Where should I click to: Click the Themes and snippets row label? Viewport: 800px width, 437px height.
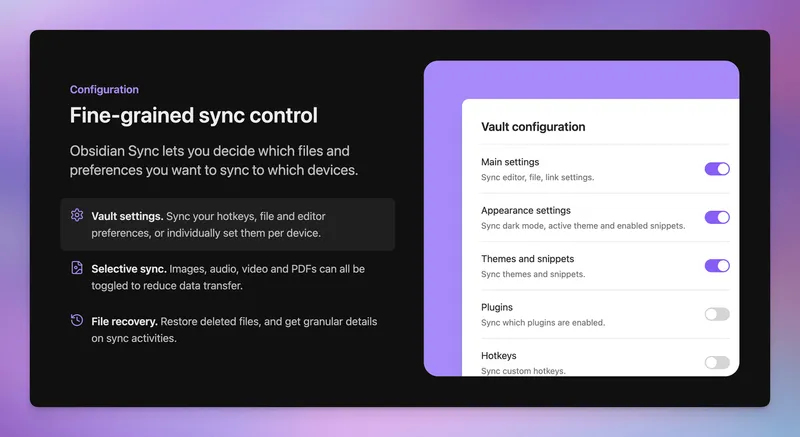click(x=528, y=259)
